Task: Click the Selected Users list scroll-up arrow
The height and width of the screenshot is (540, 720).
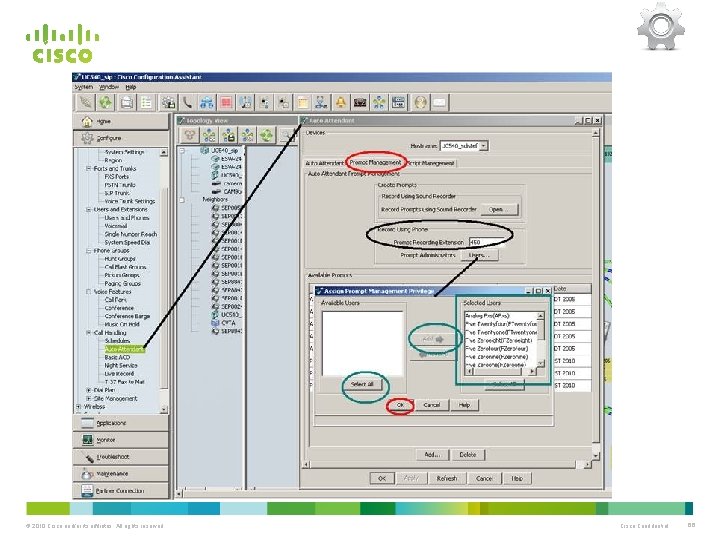Action: pyautogui.click(x=540, y=316)
